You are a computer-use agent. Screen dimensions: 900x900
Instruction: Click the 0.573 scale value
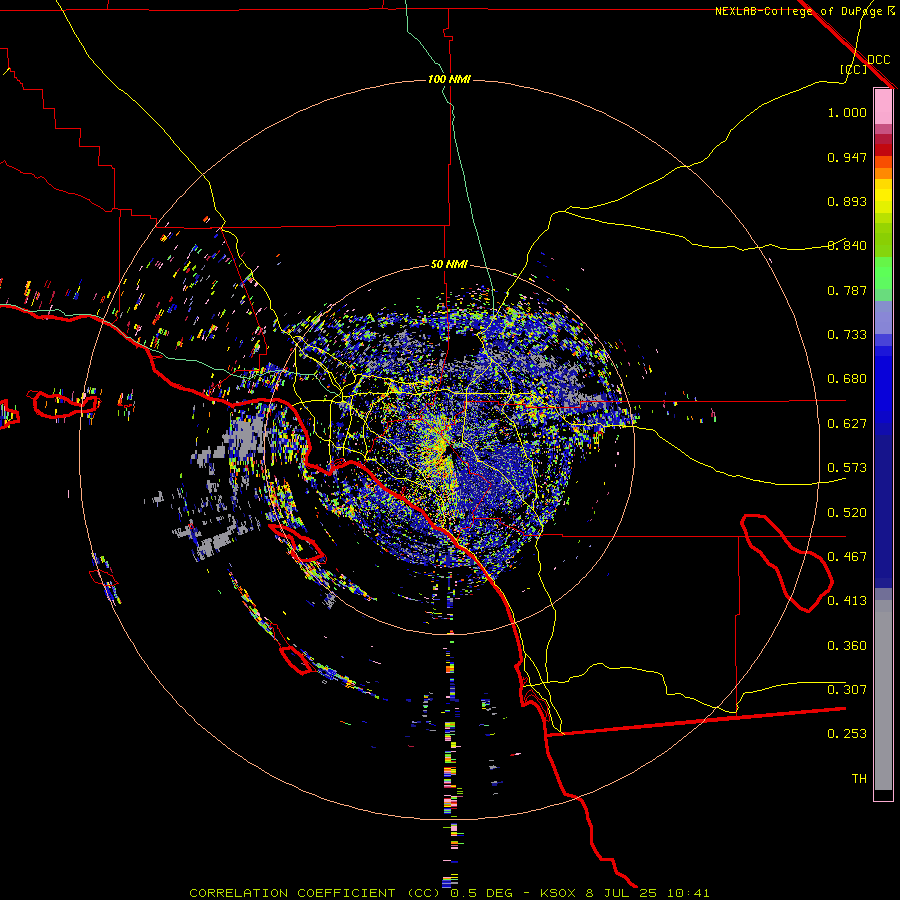point(847,468)
